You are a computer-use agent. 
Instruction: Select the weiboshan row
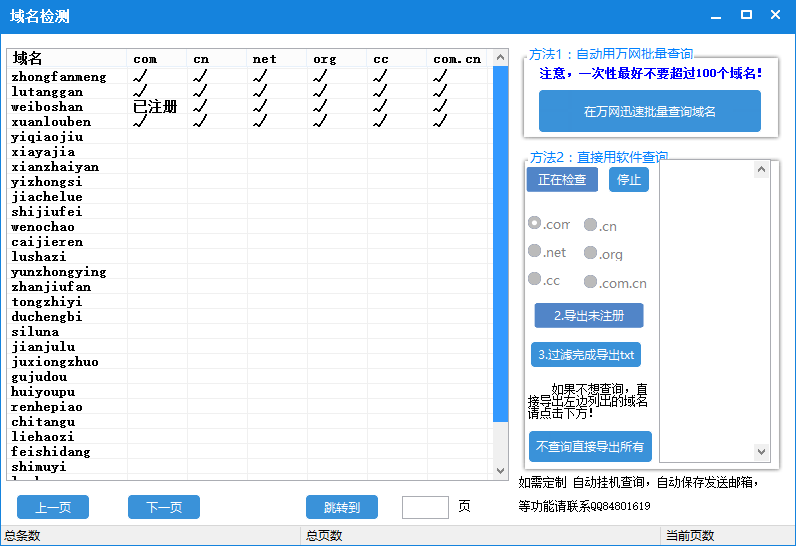(x=249, y=107)
